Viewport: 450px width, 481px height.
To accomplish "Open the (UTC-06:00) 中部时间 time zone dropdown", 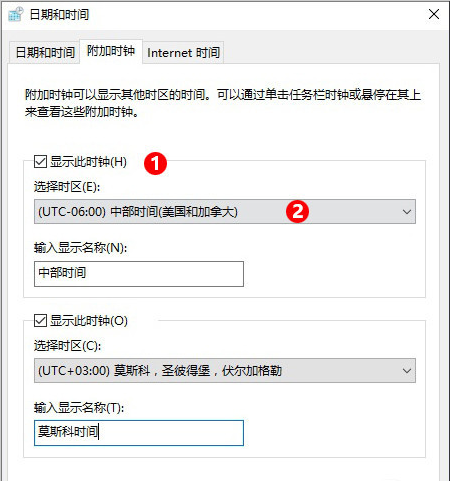I will (x=225, y=212).
